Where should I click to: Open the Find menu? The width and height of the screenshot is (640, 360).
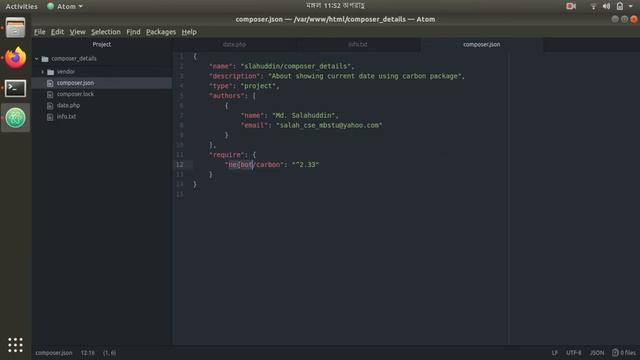click(133, 32)
